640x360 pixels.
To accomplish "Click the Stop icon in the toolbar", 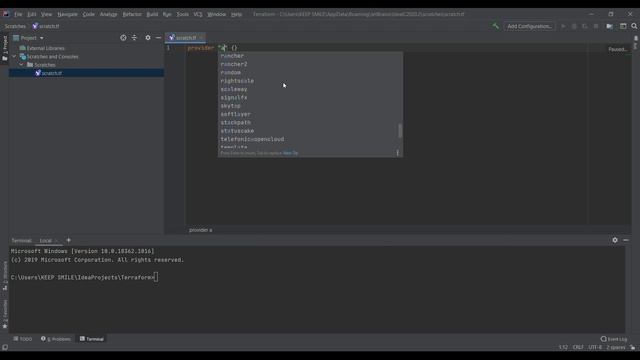I will coord(596,26).
